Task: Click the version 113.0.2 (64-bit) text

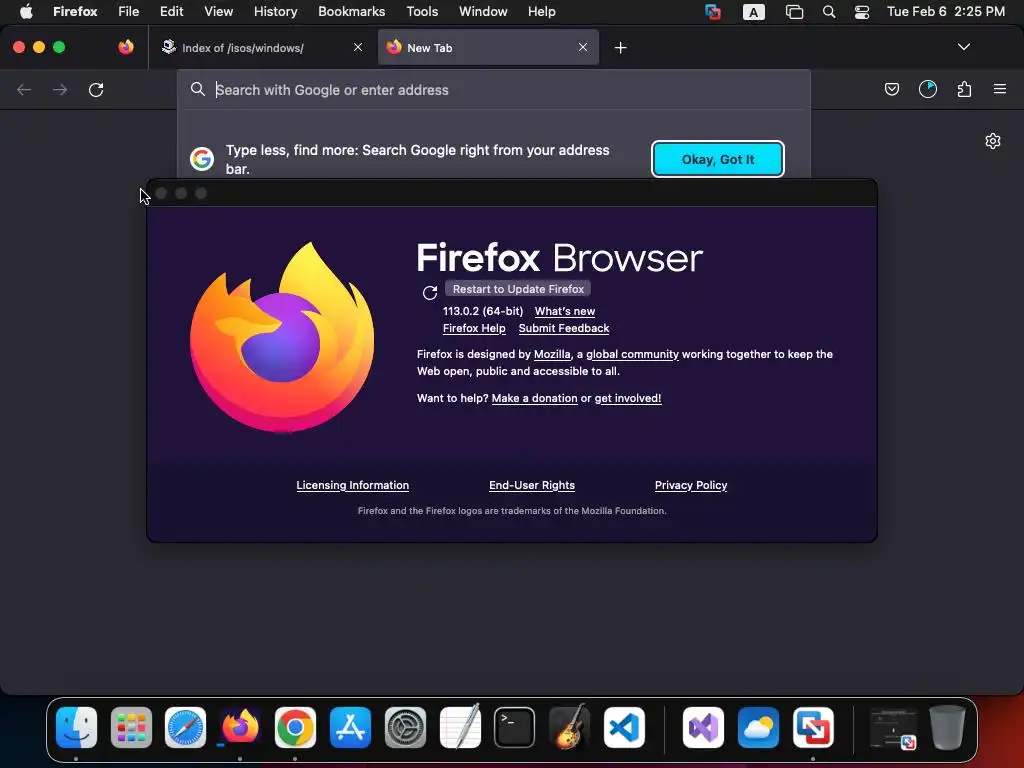Action: [x=483, y=312]
